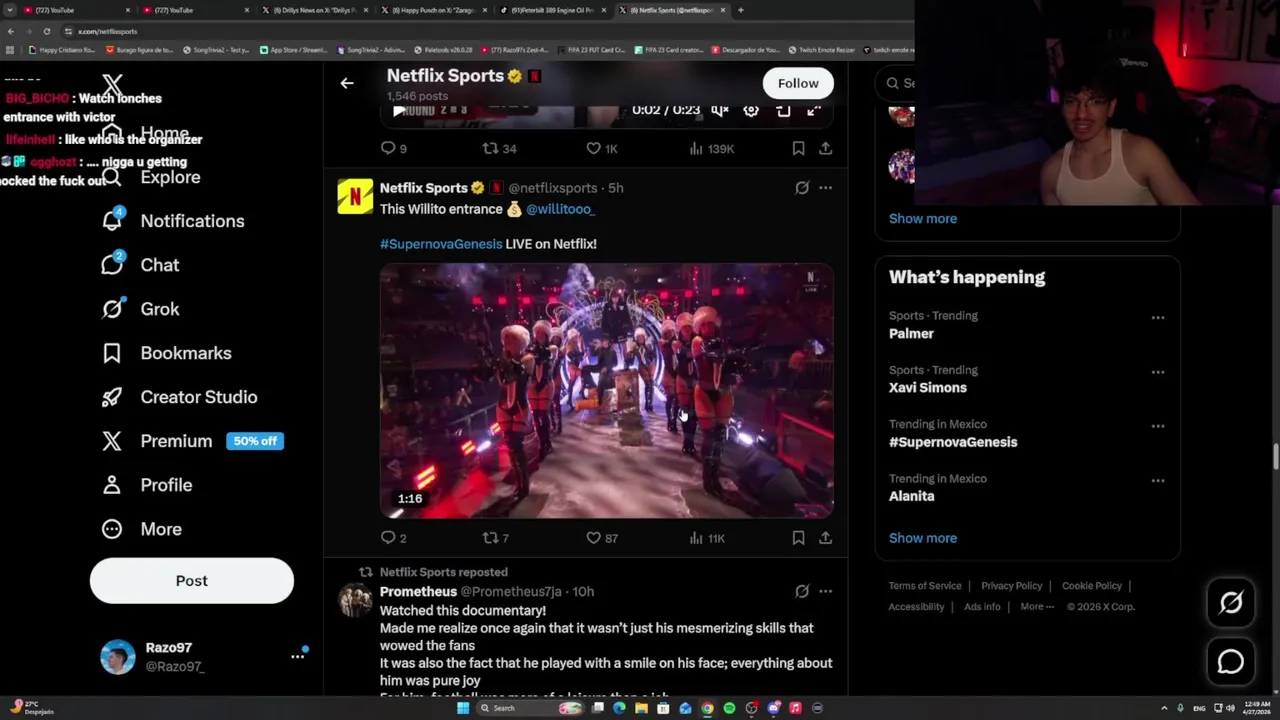Image resolution: width=1280 pixels, height=720 pixels.
Task: Open Creator Studio in the sidebar
Action: pos(179,397)
